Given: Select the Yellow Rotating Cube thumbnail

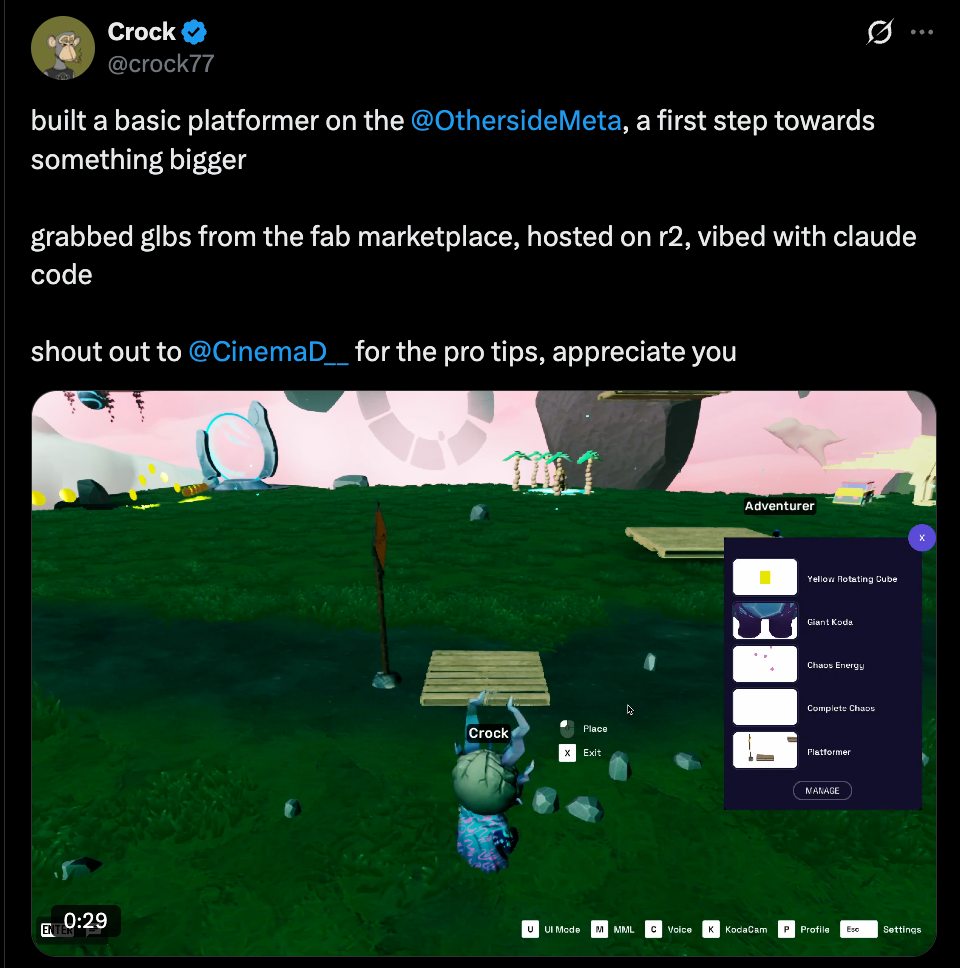Looking at the screenshot, I should pos(765,577).
